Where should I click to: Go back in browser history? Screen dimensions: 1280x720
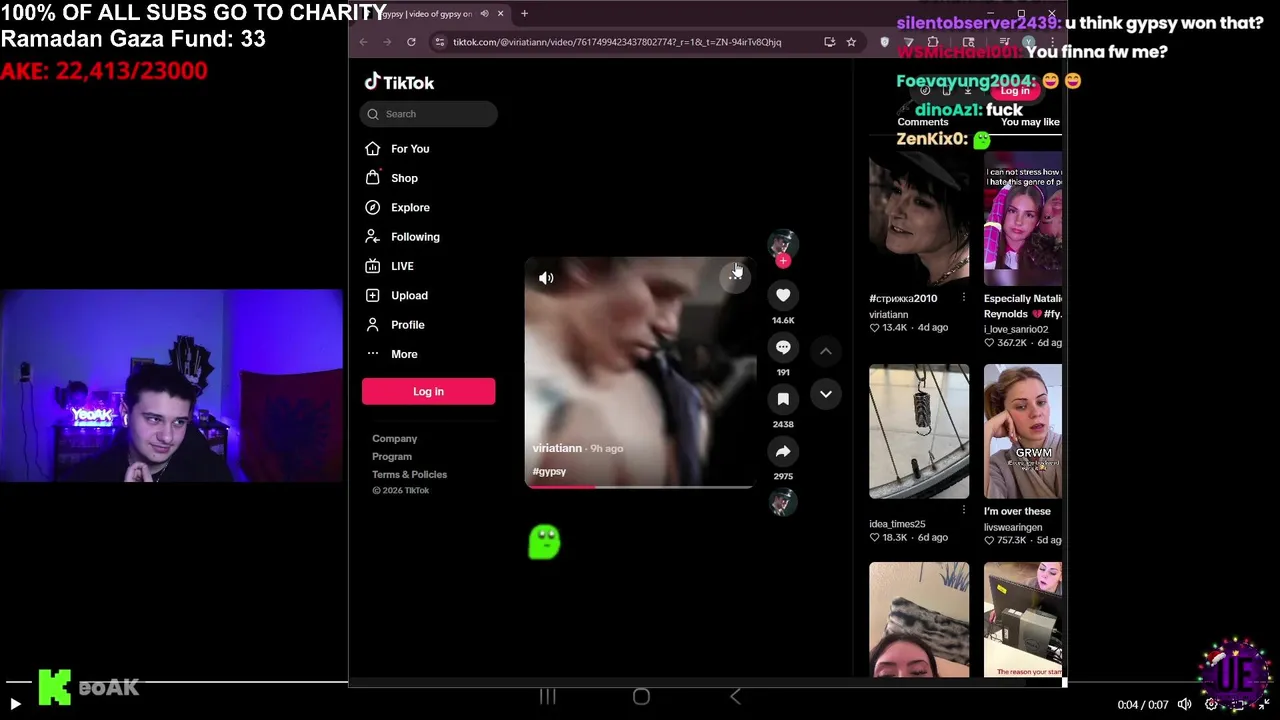click(363, 42)
